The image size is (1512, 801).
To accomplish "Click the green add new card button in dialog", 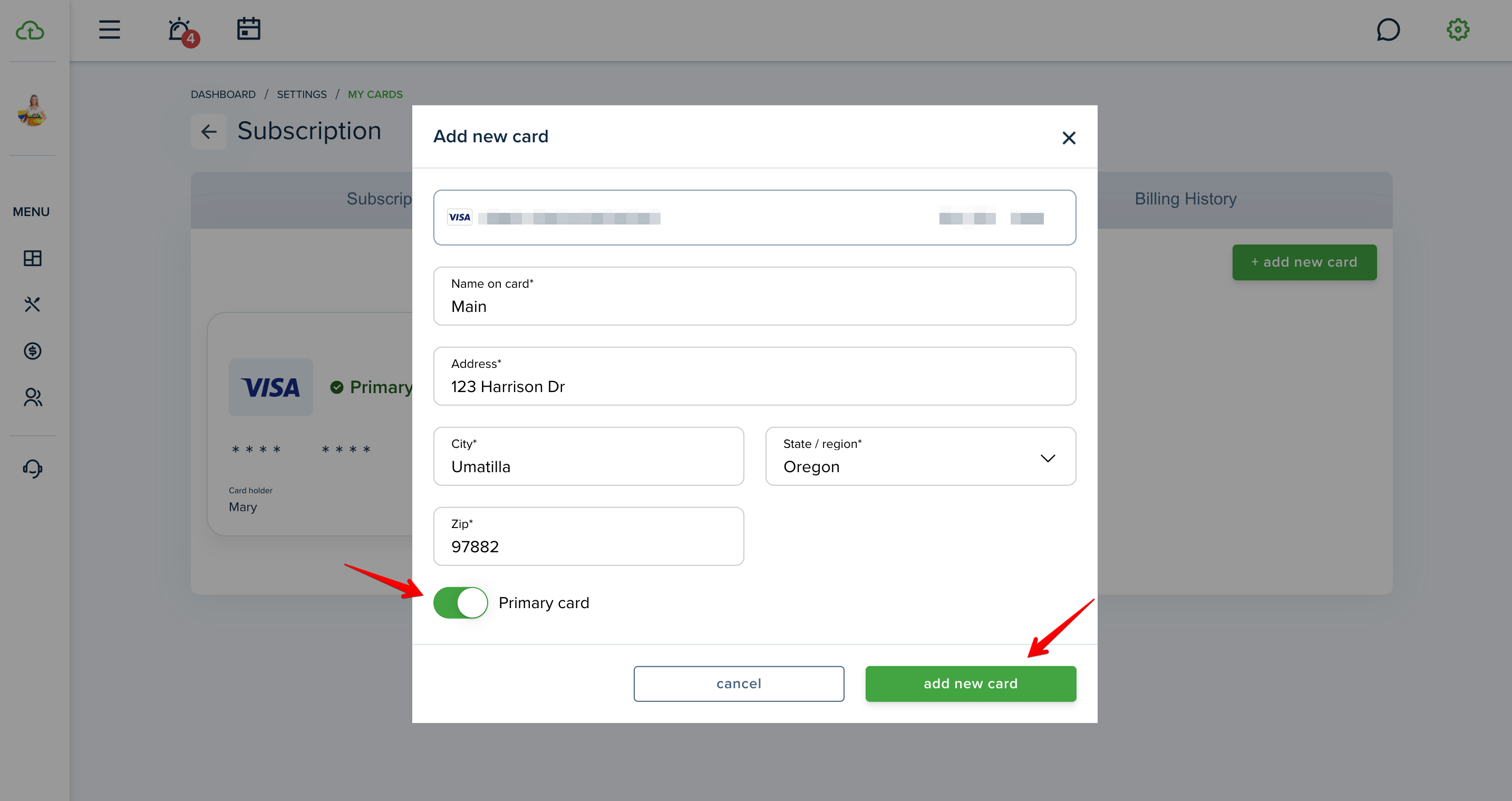I will [x=971, y=683].
